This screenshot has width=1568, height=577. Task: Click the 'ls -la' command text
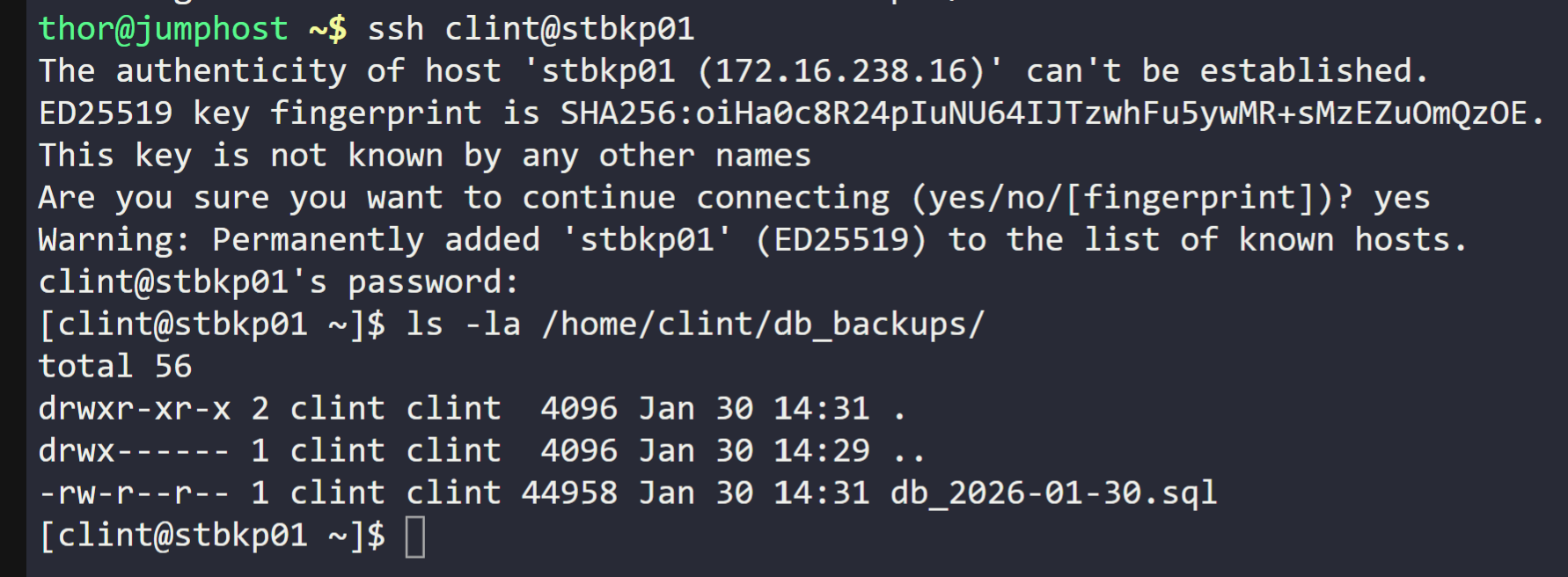pos(463,325)
